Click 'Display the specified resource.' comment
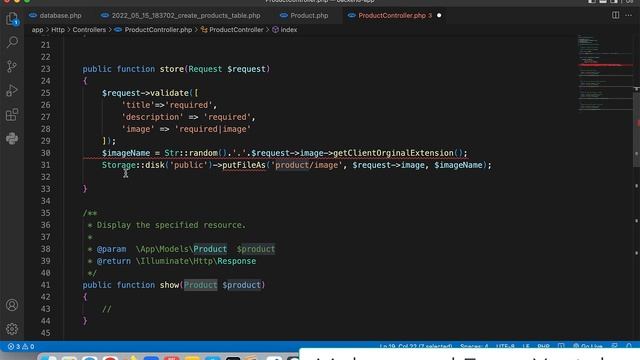This screenshot has height=360, width=640. pos(171,225)
